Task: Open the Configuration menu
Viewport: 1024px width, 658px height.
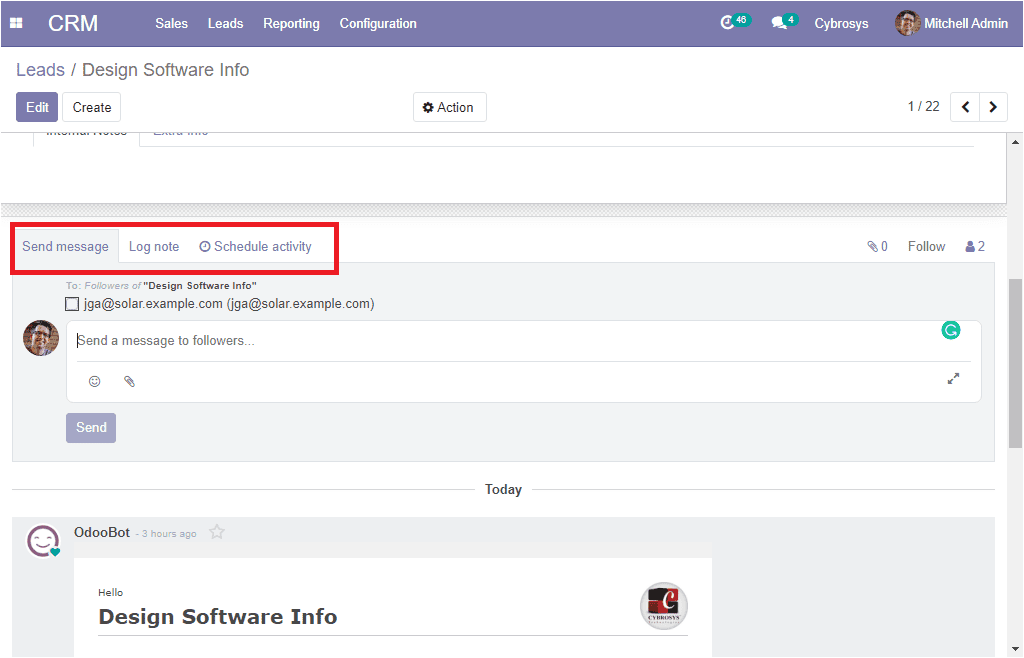Action: [378, 24]
